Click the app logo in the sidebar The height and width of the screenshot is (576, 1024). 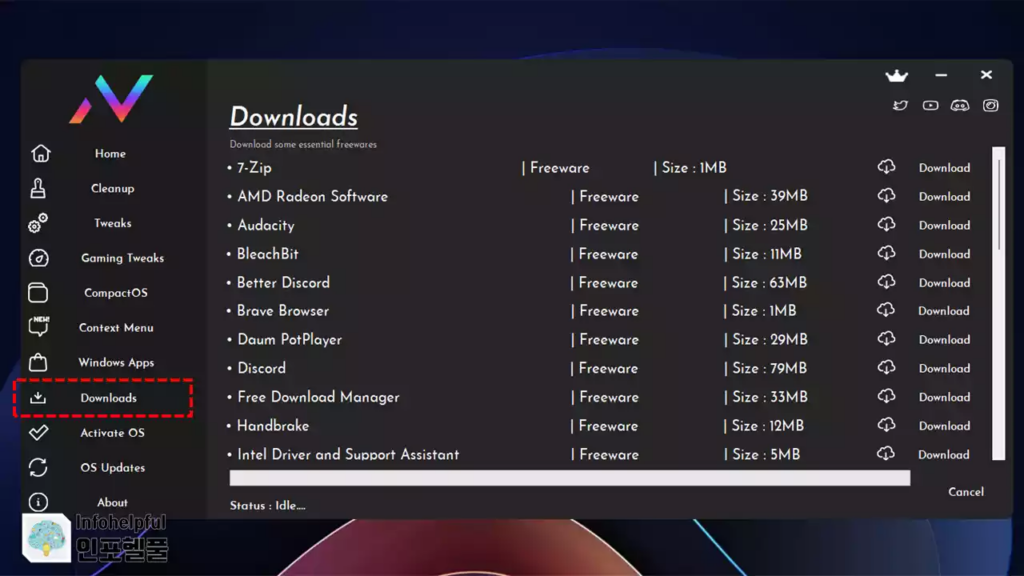[111, 99]
